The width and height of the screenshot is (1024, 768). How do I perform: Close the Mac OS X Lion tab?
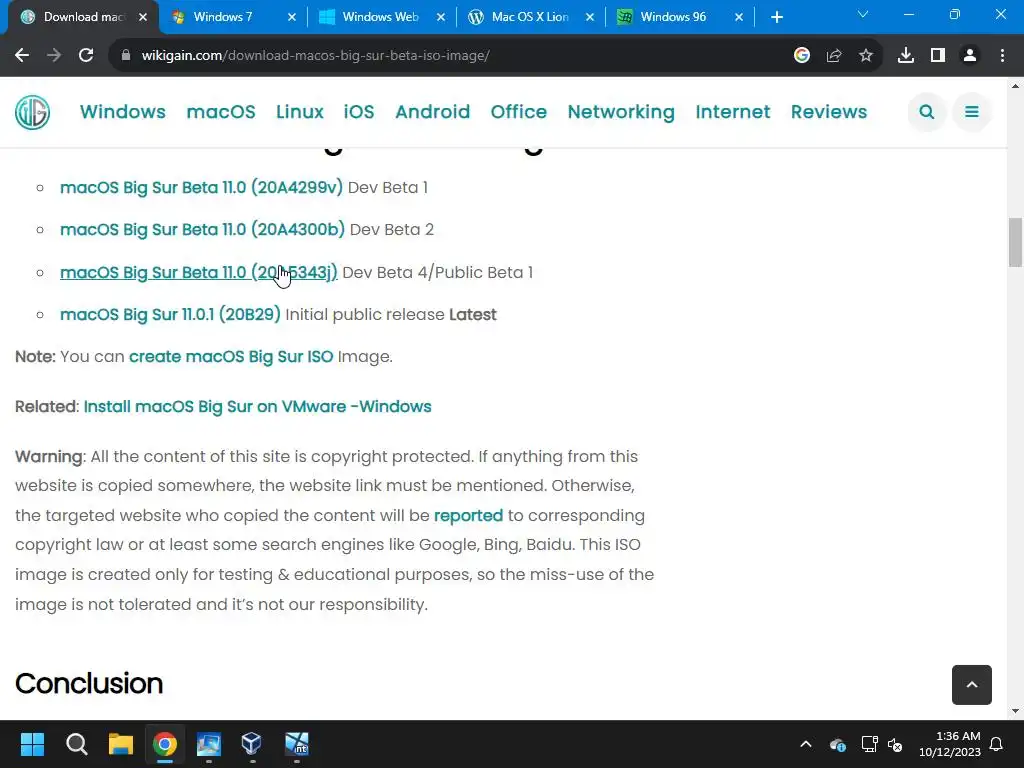tap(590, 17)
